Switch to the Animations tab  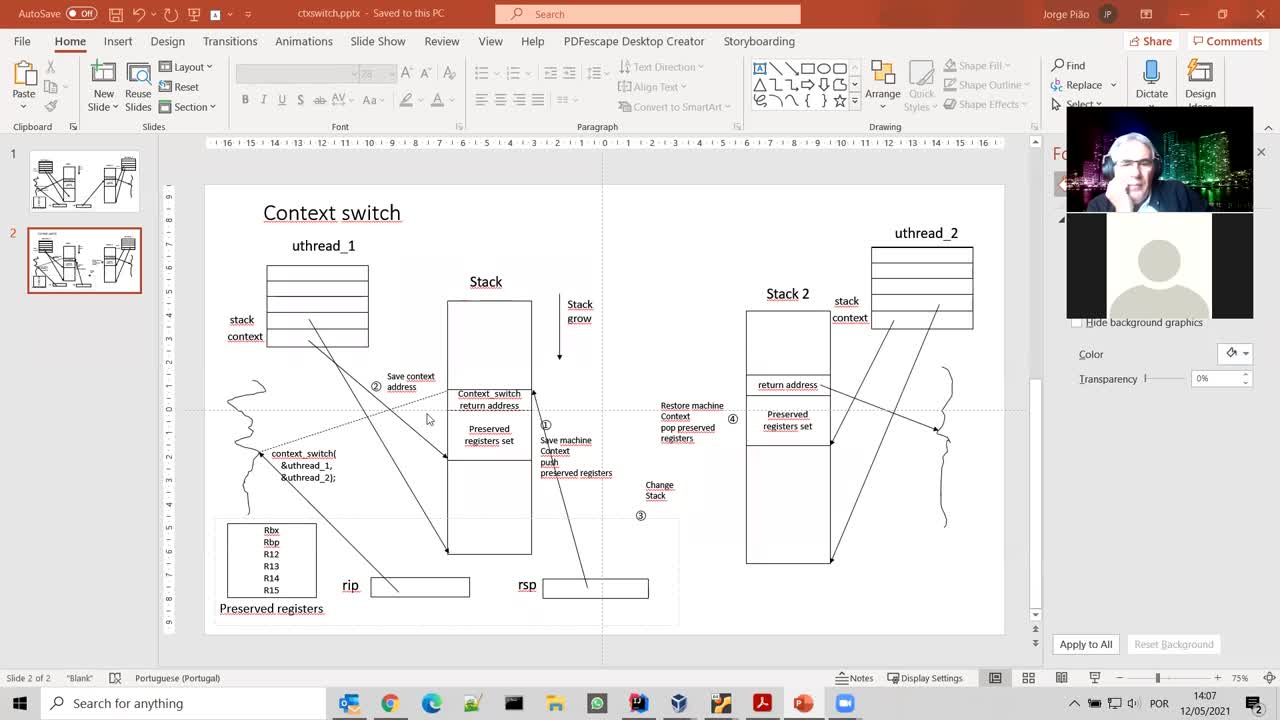[304, 41]
